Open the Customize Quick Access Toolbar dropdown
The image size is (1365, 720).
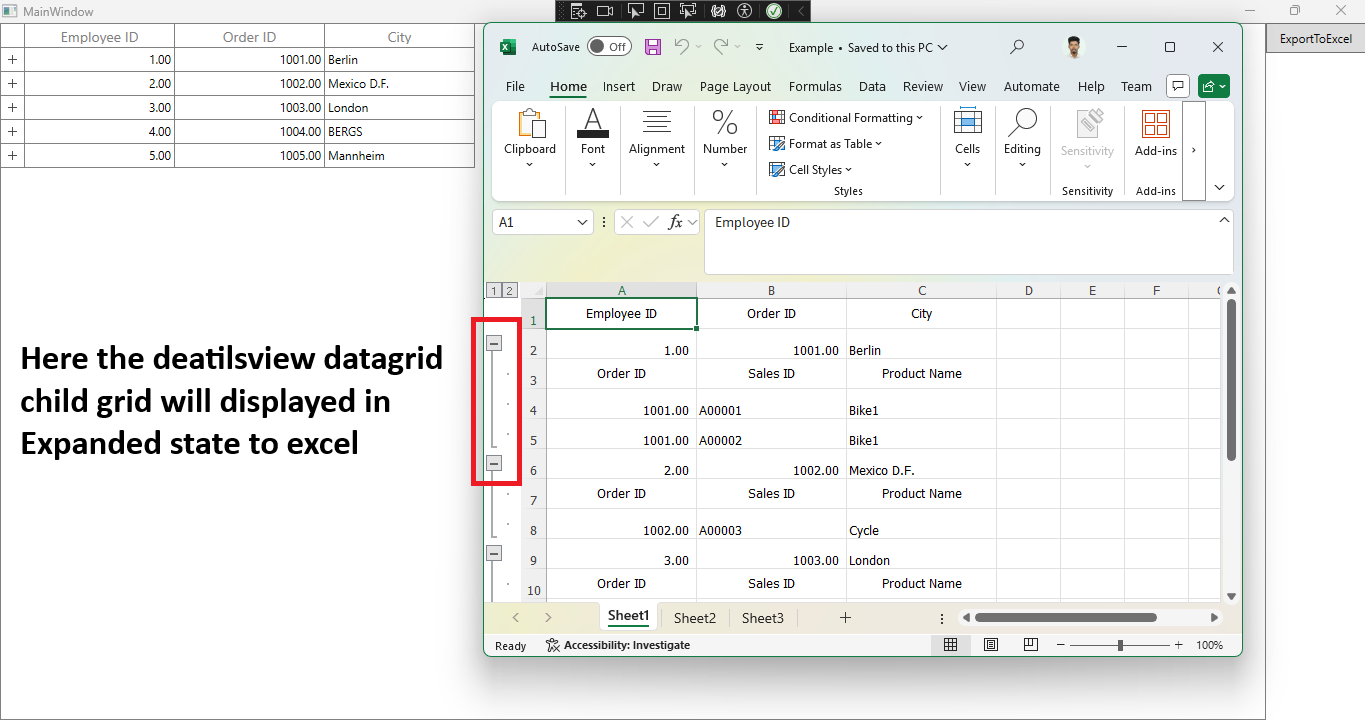(x=759, y=47)
